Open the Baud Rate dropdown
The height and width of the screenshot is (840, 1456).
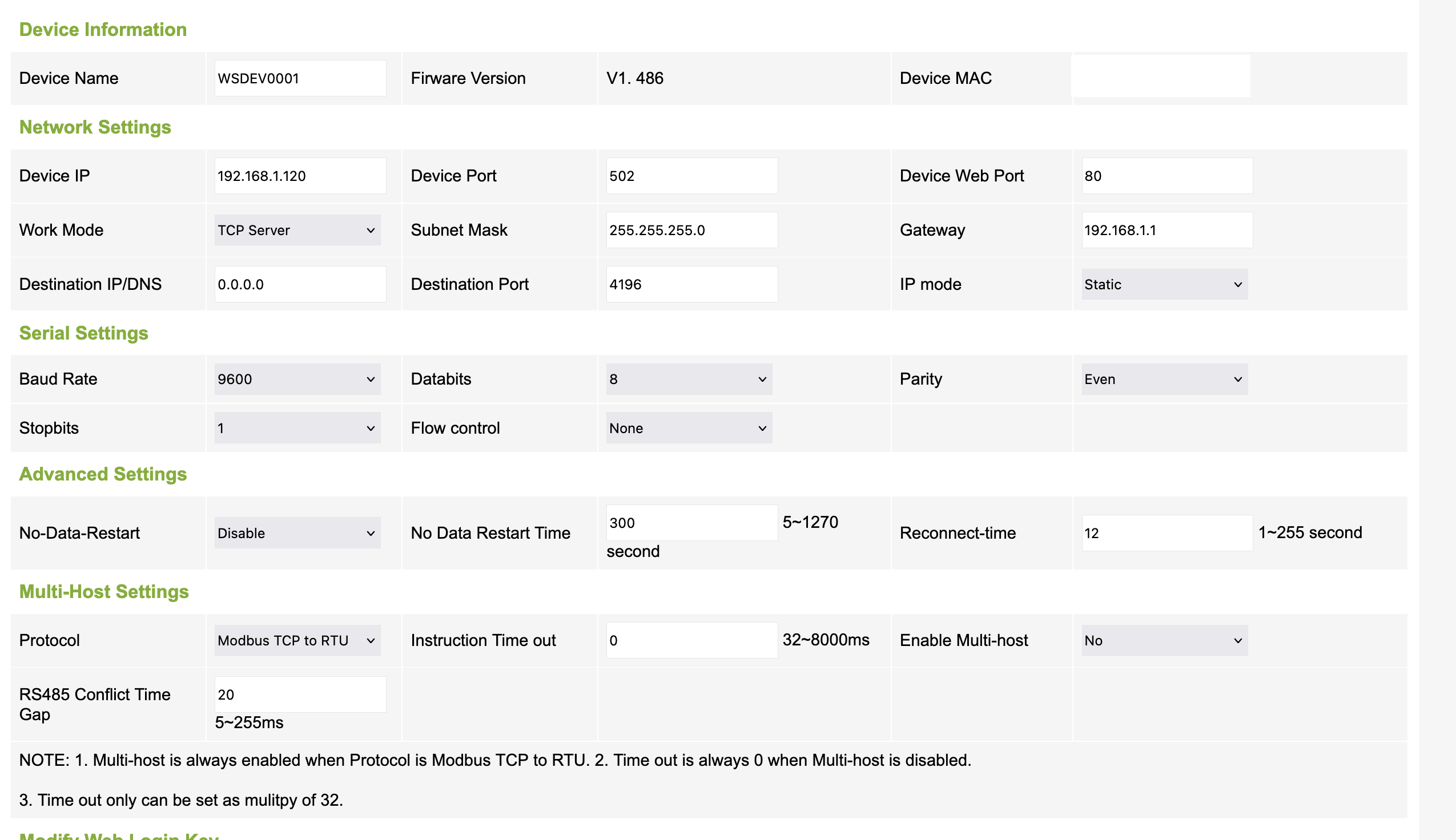(x=297, y=379)
